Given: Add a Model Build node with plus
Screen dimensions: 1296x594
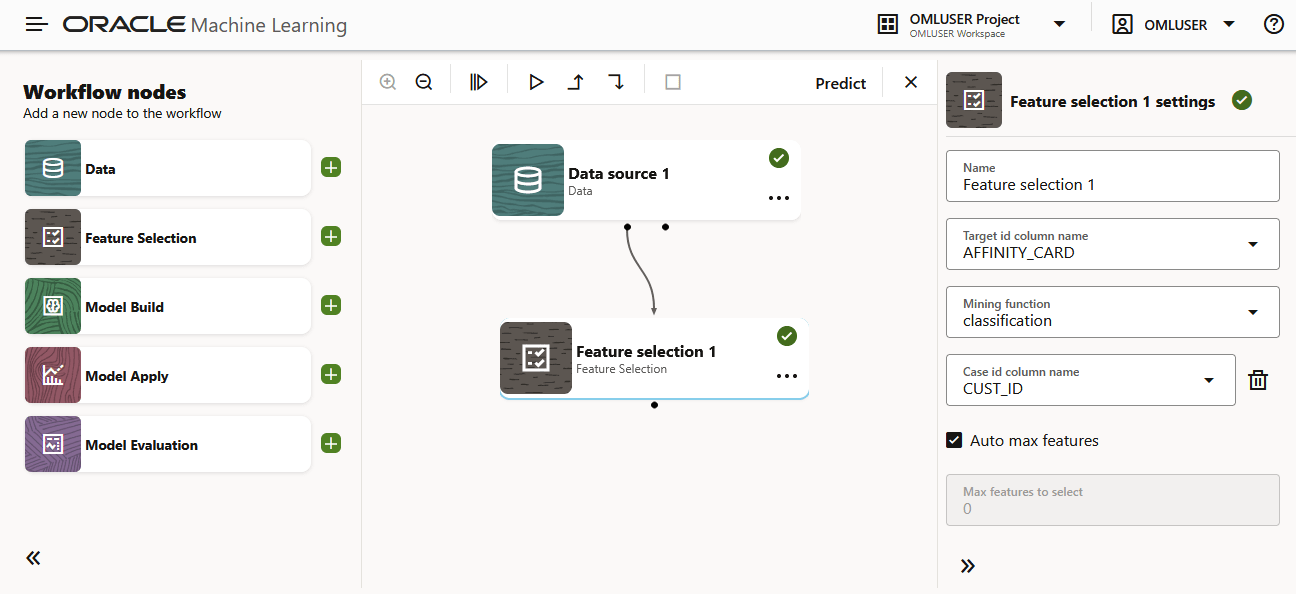Looking at the screenshot, I should [331, 305].
